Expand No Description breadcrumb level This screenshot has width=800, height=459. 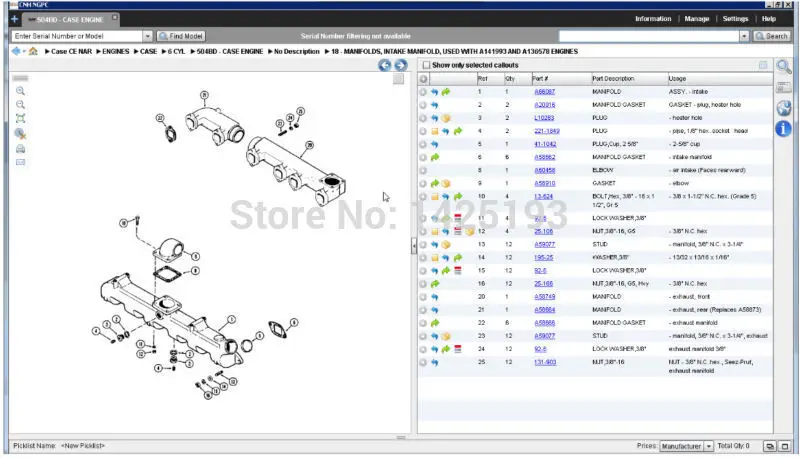[x=270, y=52]
